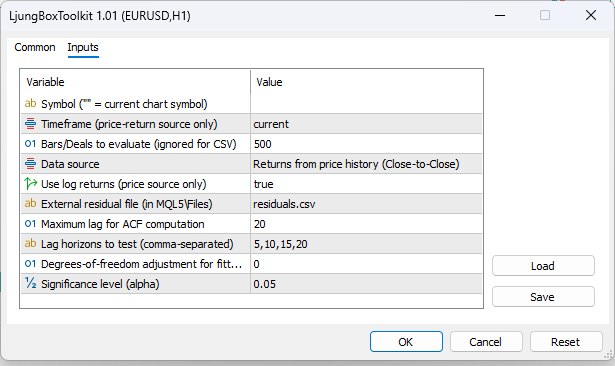
Task: Open the Data source value dropdown
Action: [x=366, y=164]
